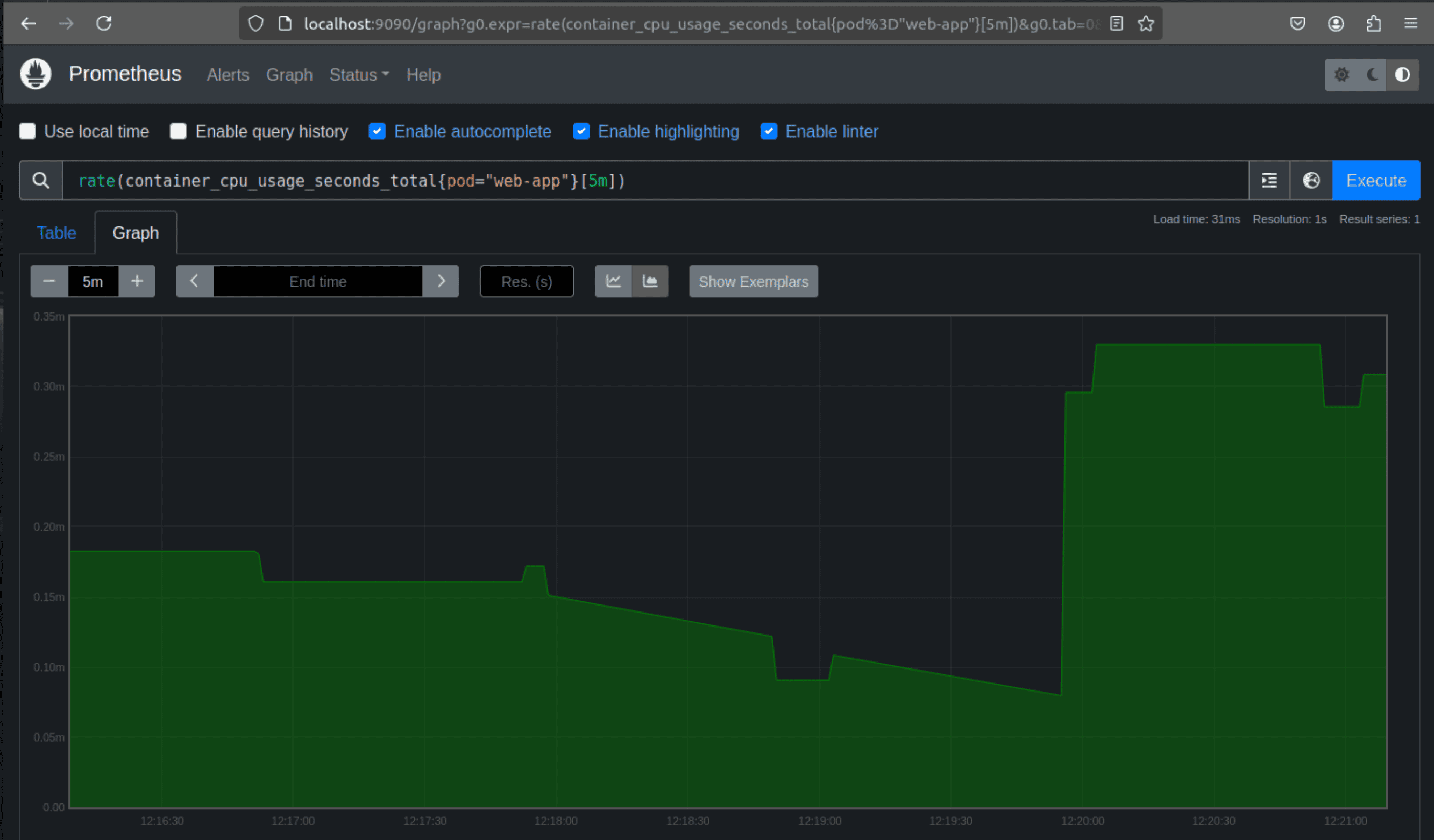Click the Prometheus title link
Viewport: 1434px width, 840px height.
(x=125, y=74)
